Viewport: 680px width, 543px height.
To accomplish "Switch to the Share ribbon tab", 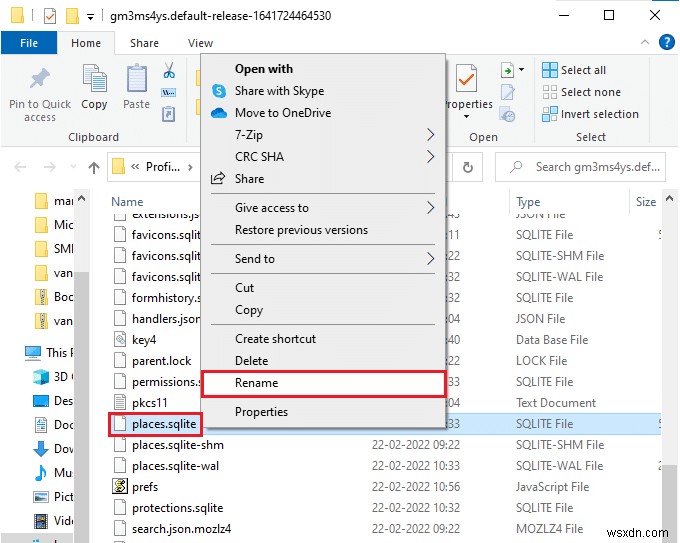I will pyautogui.click(x=144, y=43).
